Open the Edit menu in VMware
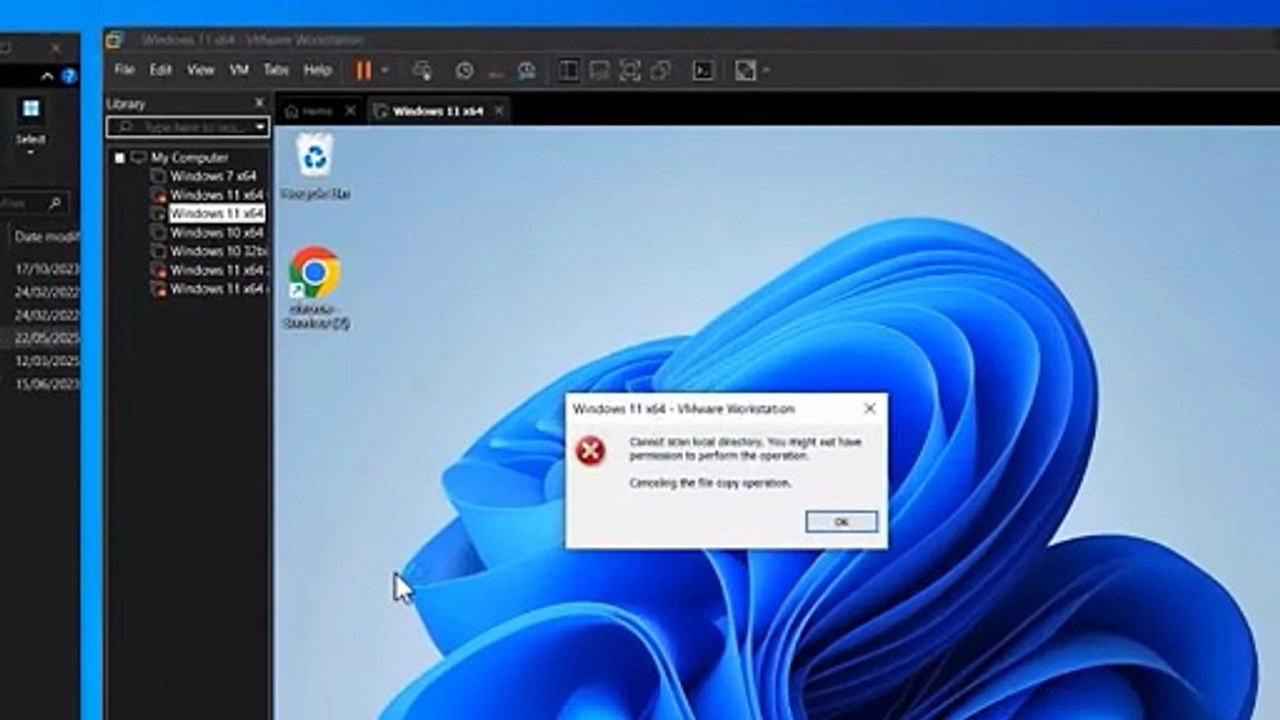The width and height of the screenshot is (1280, 720). [x=160, y=70]
